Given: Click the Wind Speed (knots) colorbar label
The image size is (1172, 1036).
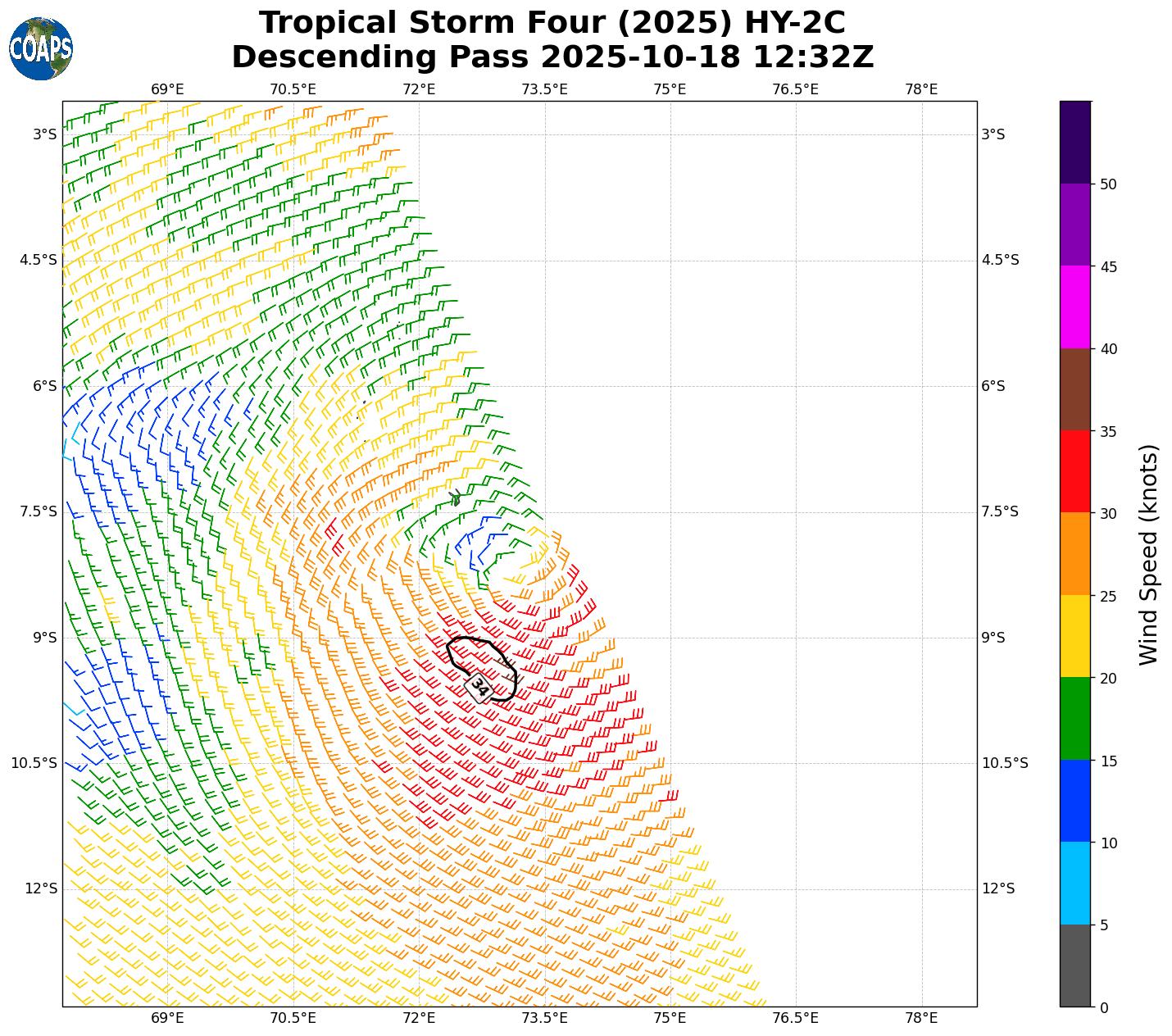Looking at the screenshot, I should click(x=1149, y=554).
